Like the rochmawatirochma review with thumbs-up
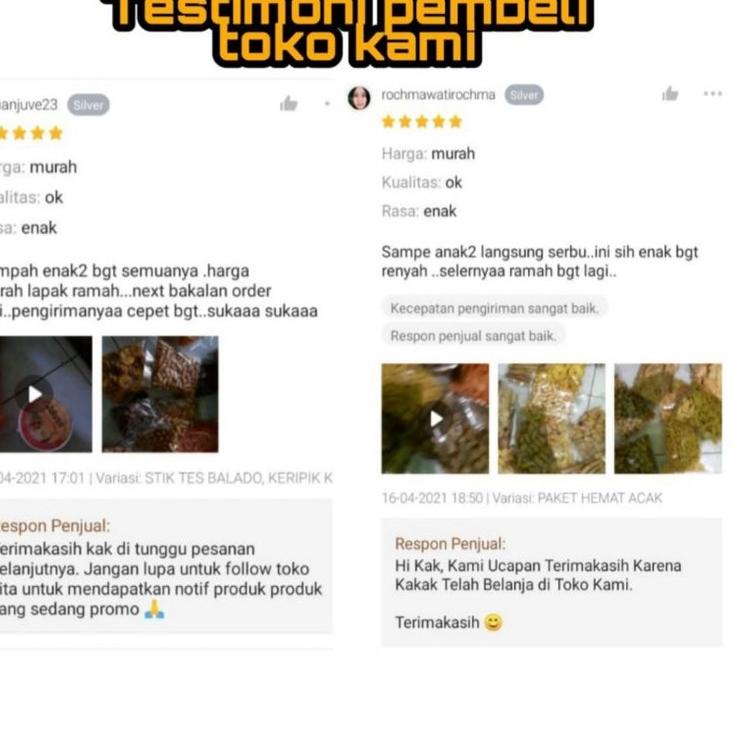This screenshot has width=734, height=734. pos(670,94)
